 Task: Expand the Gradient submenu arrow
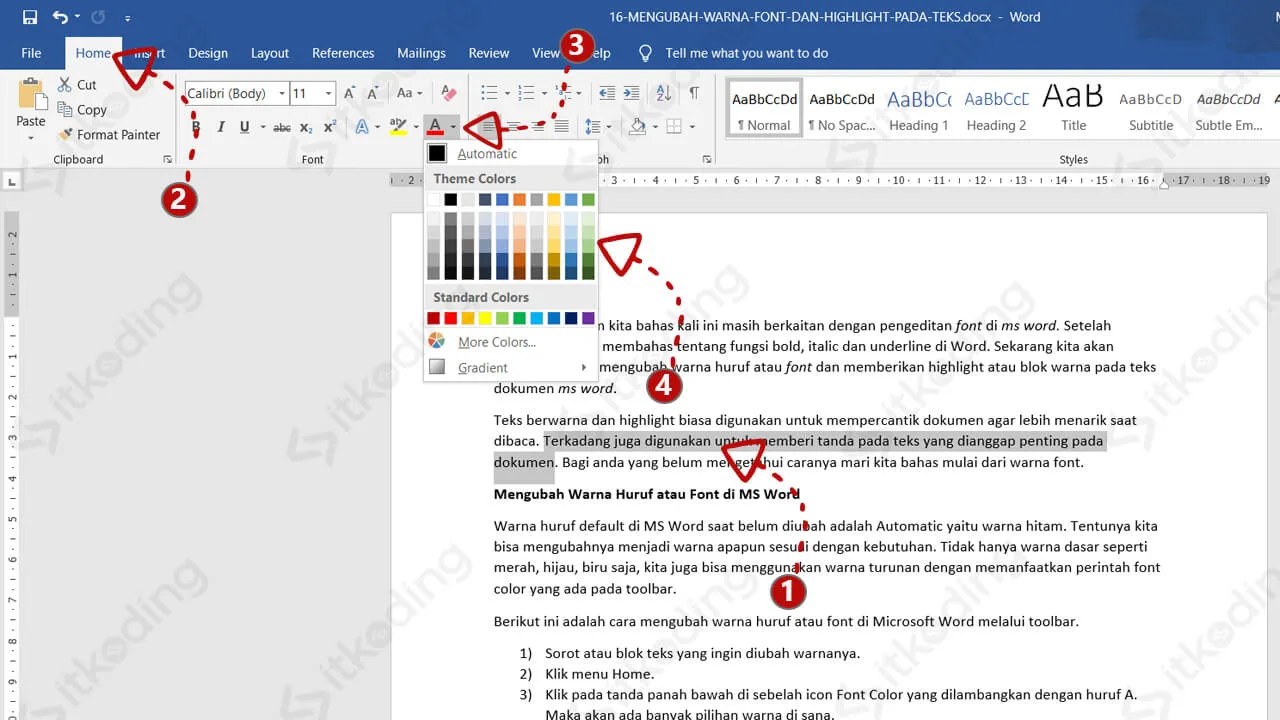pos(584,368)
